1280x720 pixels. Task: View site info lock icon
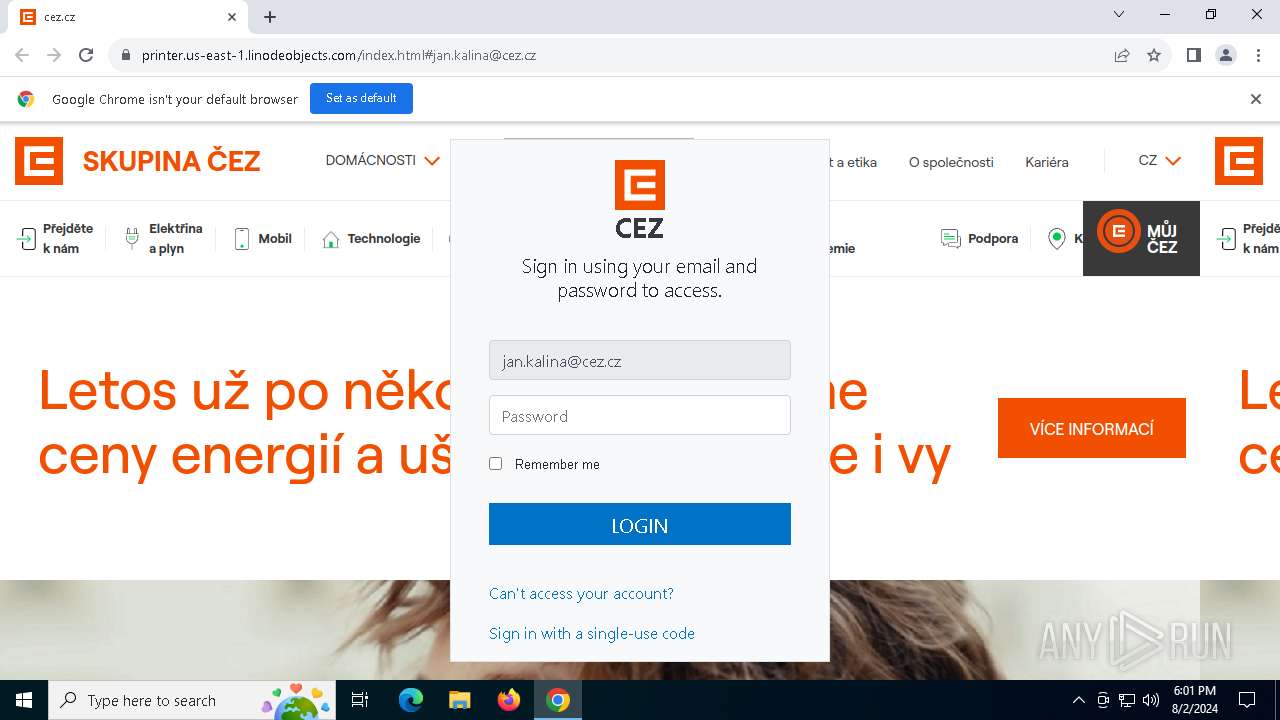tap(125, 55)
